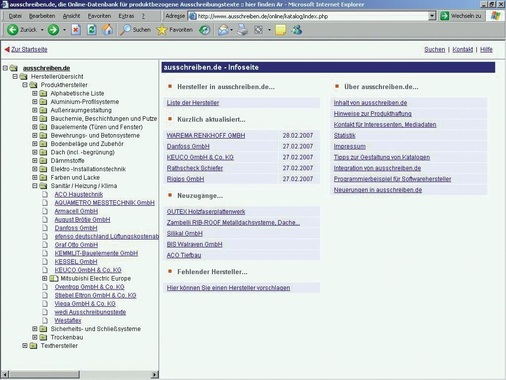
Task: Collapse the Produkthersteller tree node
Action: point(25,85)
